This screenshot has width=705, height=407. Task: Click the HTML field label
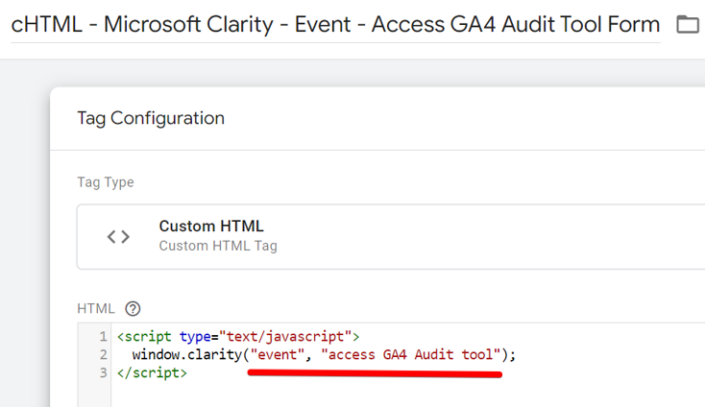point(96,309)
